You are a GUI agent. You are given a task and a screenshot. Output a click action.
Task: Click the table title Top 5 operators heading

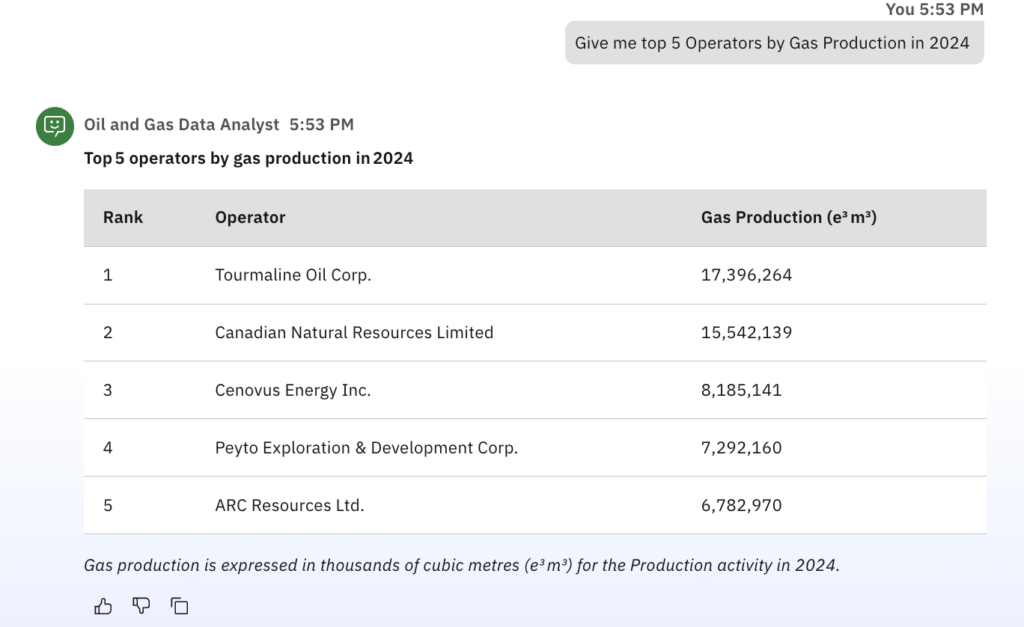248,158
